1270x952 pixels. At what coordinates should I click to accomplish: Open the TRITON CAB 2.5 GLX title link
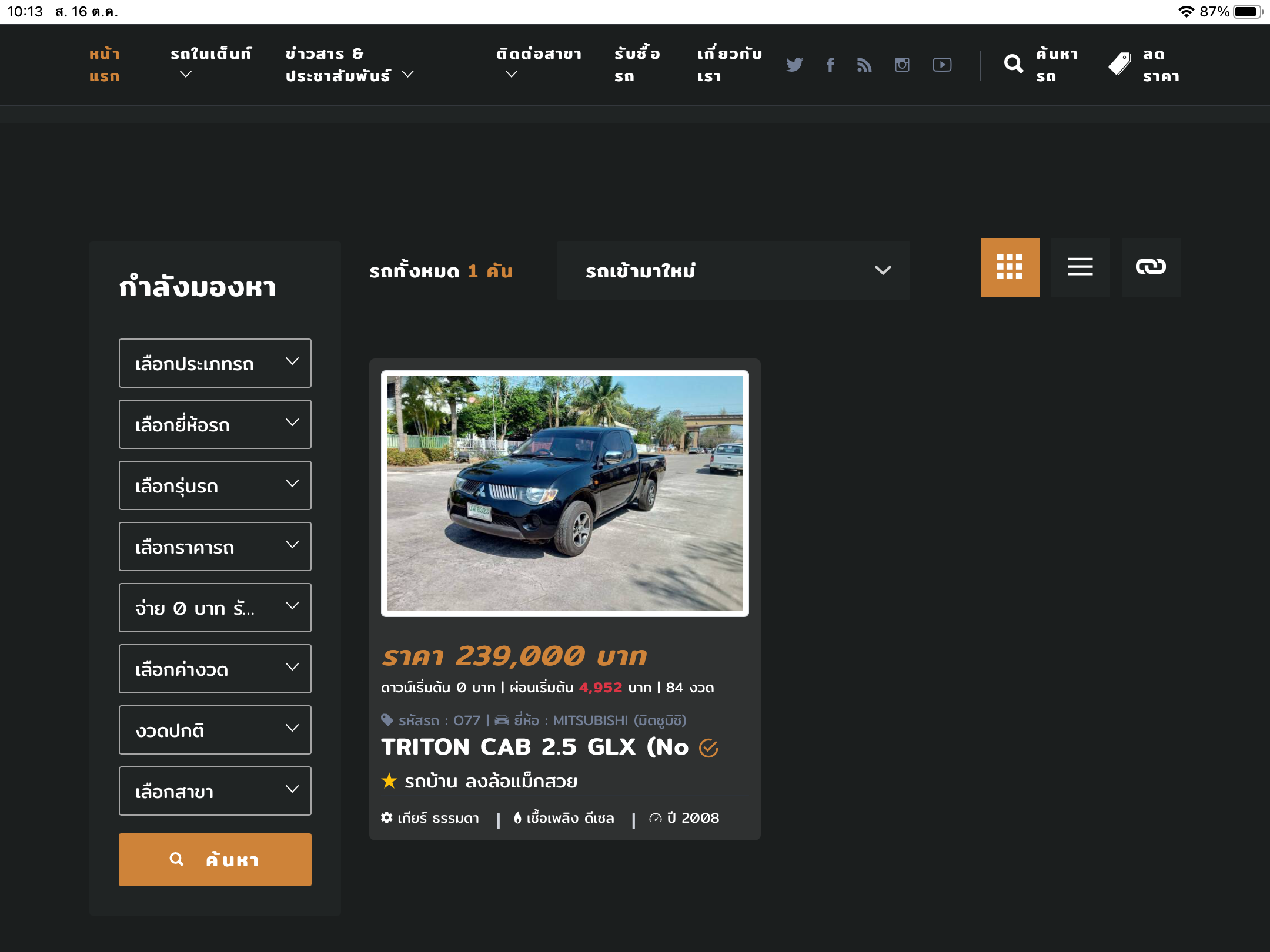[x=534, y=747]
